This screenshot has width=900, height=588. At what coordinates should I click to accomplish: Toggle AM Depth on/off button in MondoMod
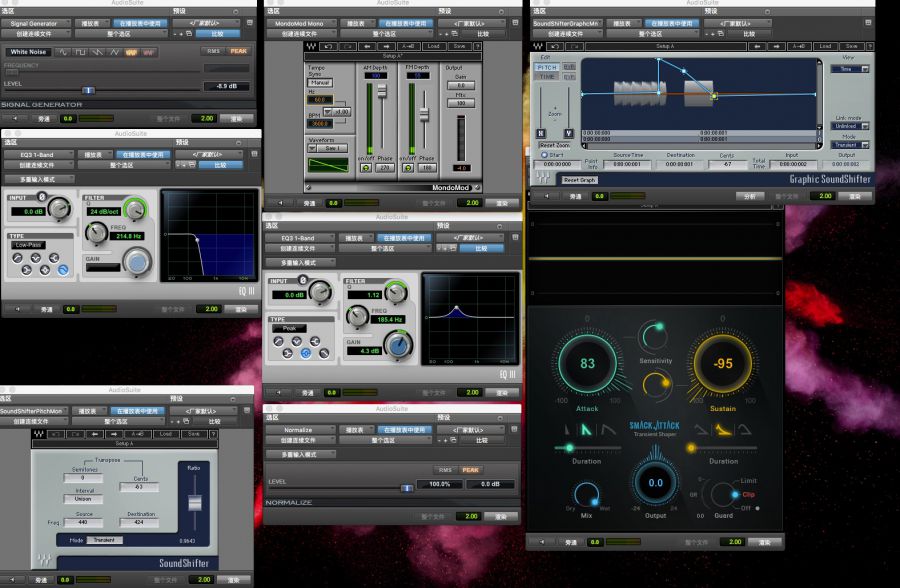pos(366,168)
